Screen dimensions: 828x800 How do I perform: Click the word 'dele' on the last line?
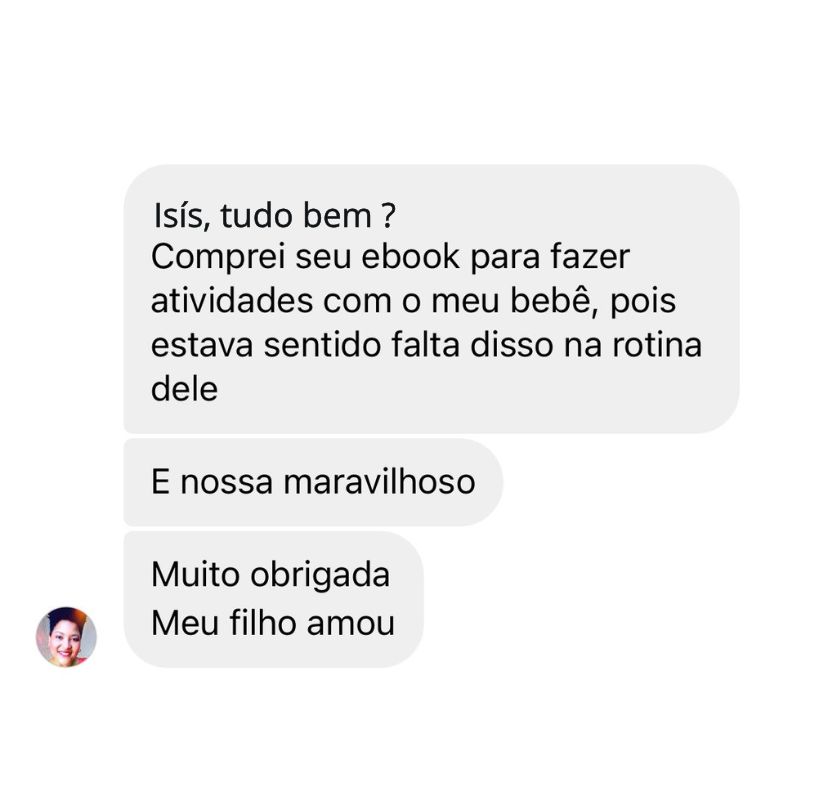point(184,389)
